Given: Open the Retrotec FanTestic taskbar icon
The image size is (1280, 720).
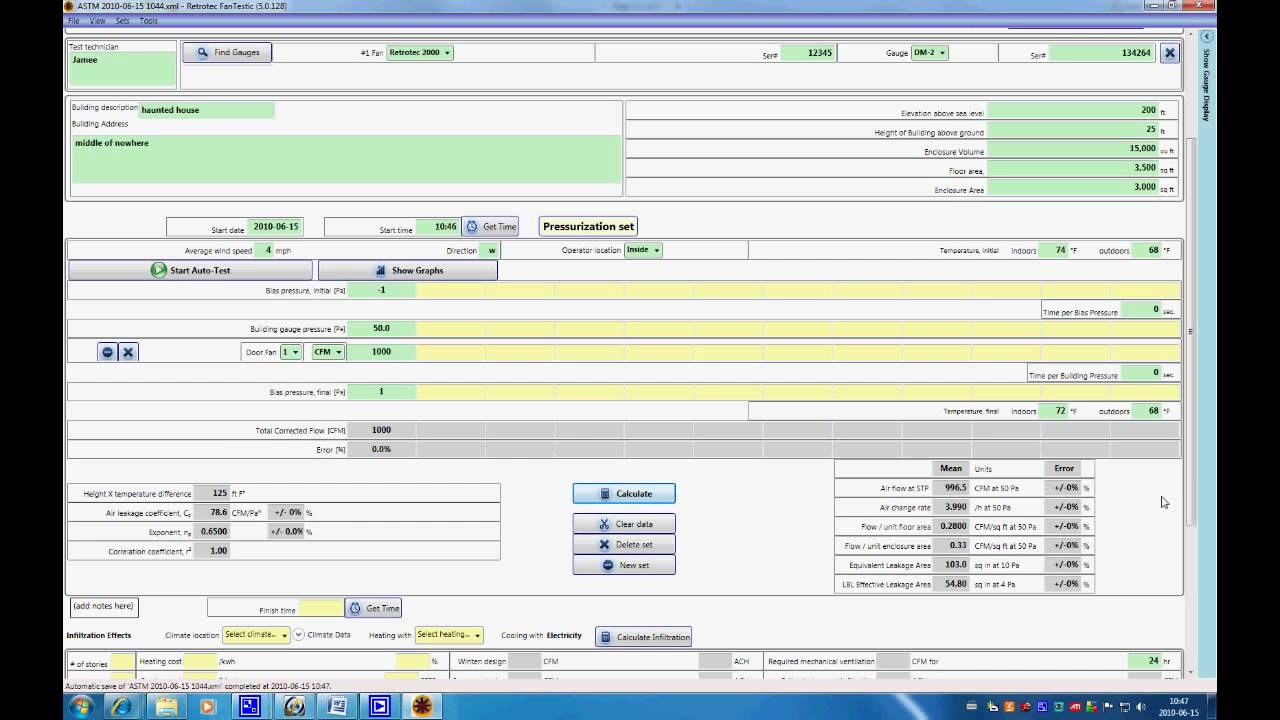Looking at the screenshot, I should 422,706.
